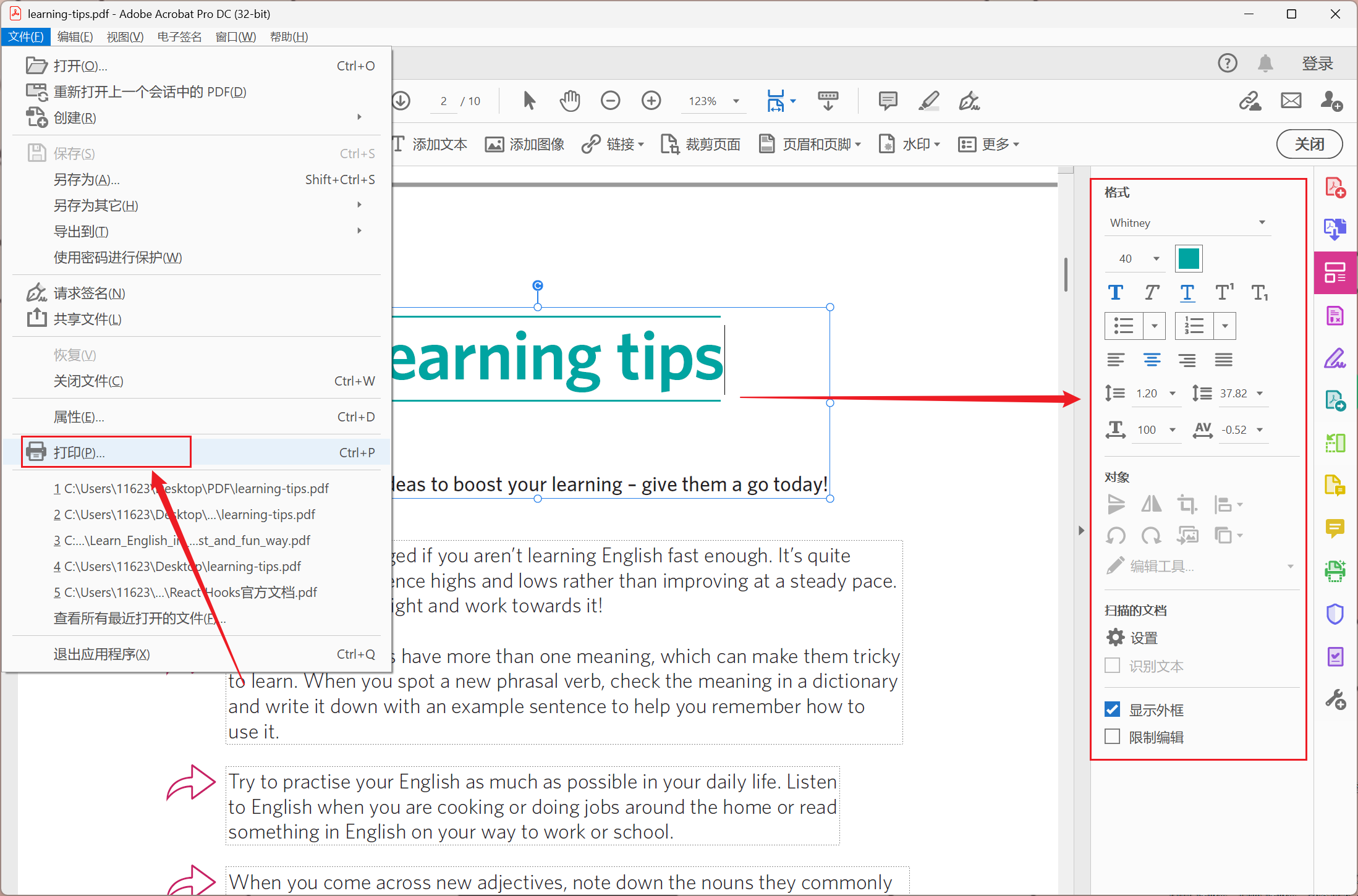Viewport: 1358px width, 896px height.
Task: Click the notification bell icon
Action: tap(1265, 63)
